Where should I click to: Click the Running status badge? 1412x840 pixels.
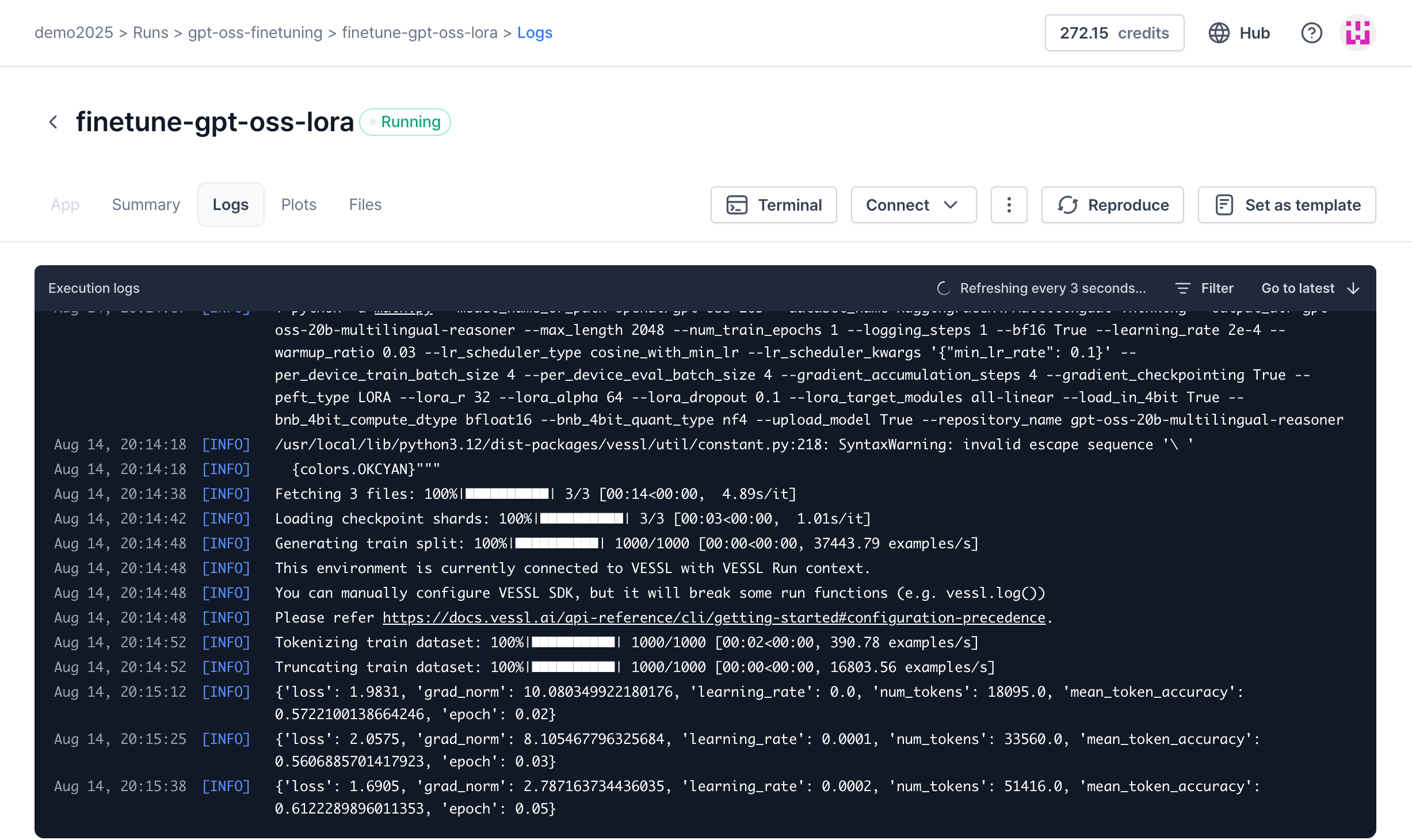pyautogui.click(x=405, y=122)
